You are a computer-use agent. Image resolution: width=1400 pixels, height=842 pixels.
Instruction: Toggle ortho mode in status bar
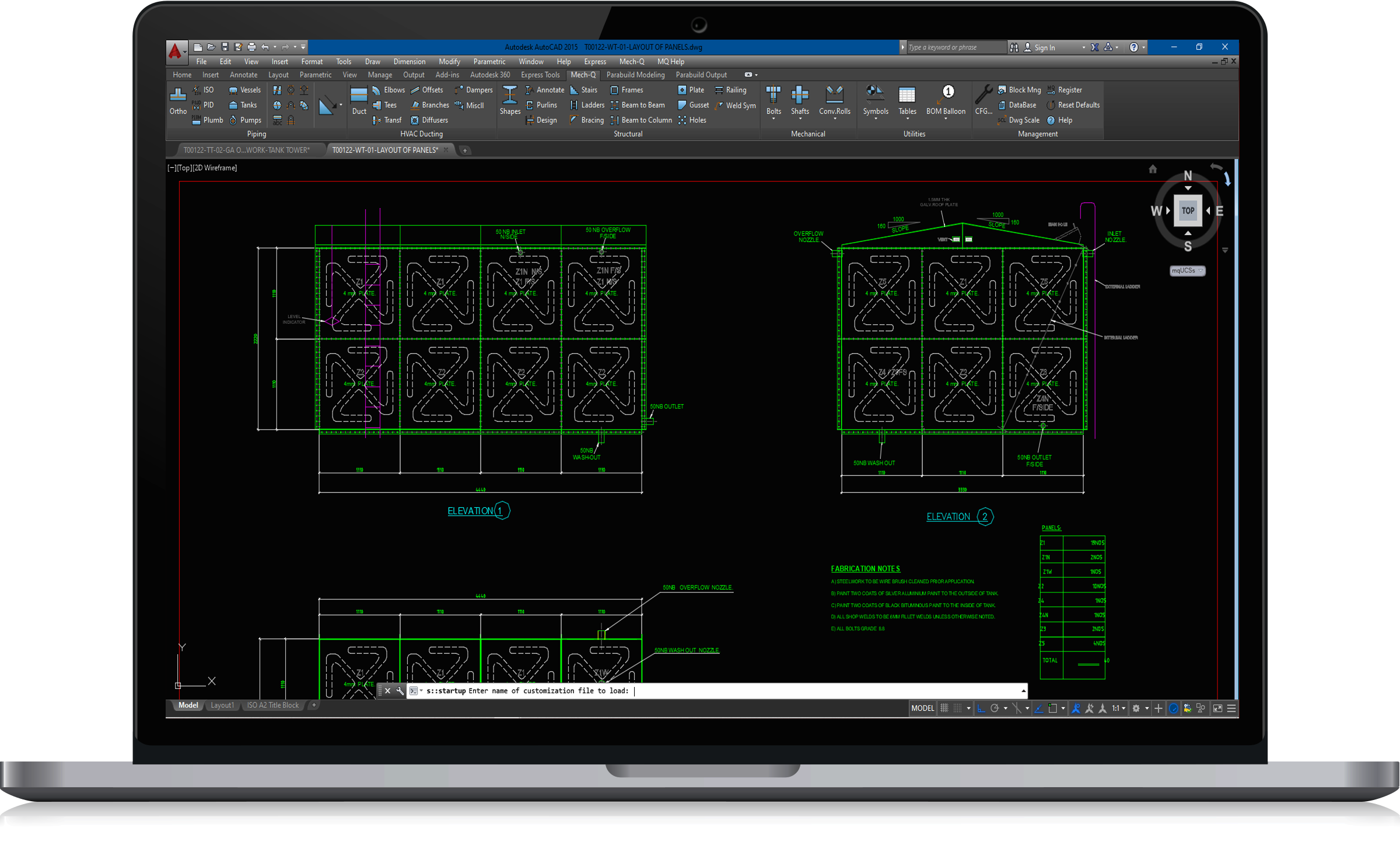(x=981, y=708)
